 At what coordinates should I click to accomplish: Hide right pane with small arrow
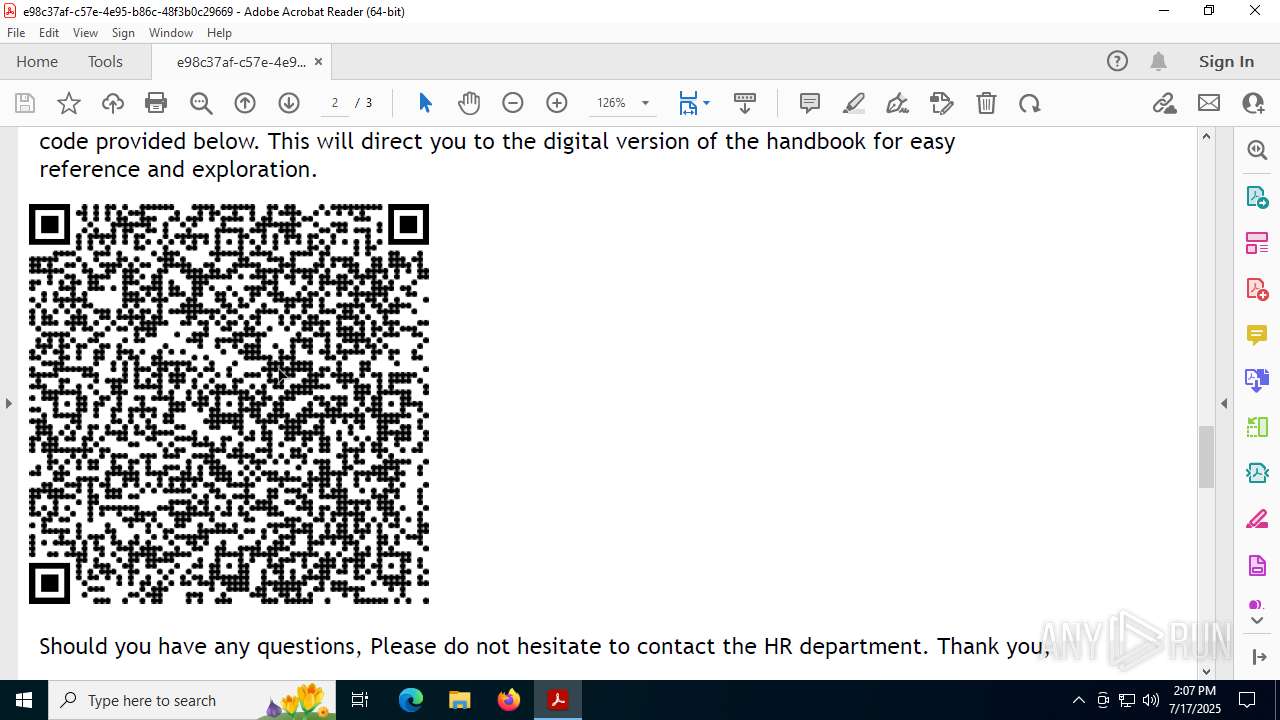click(x=1224, y=403)
